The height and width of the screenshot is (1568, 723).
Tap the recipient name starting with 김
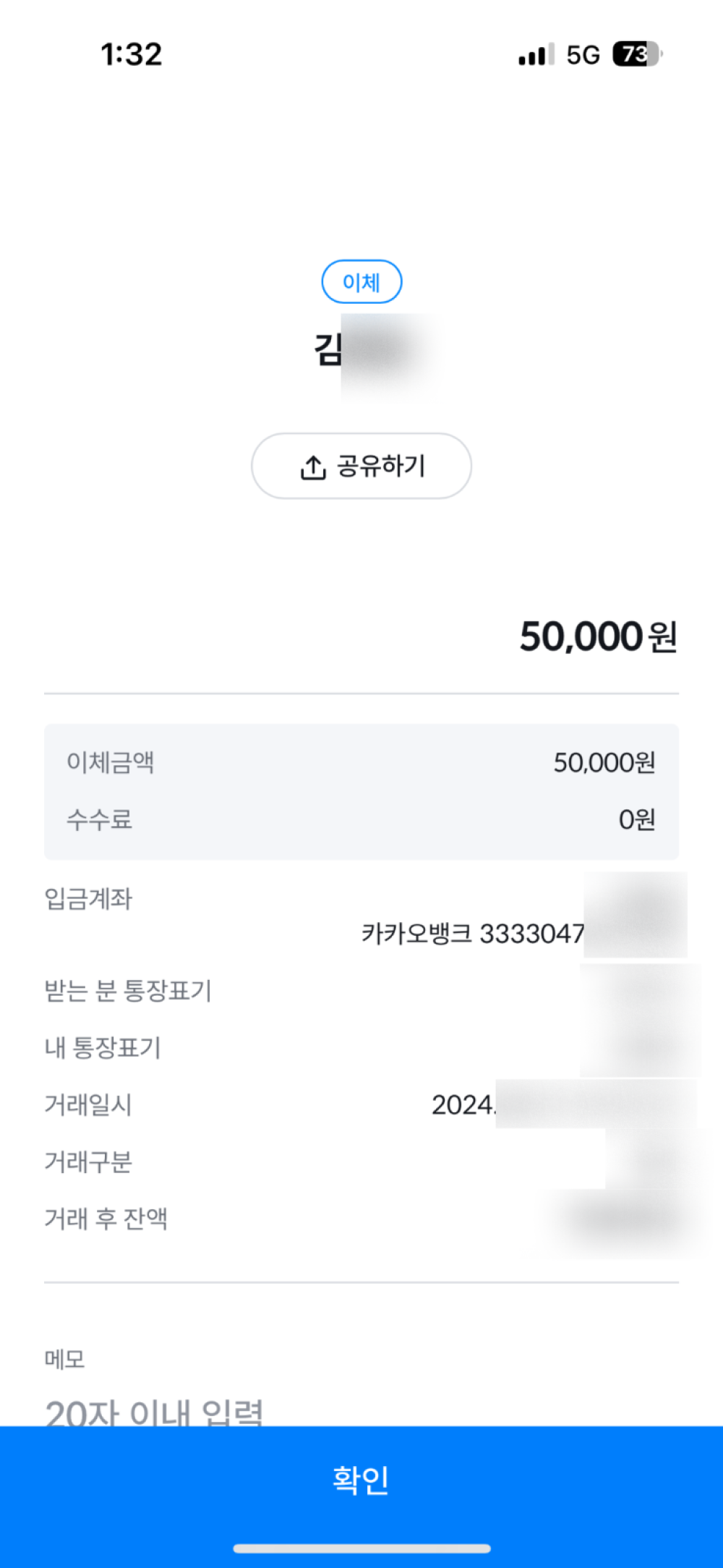[x=328, y=350]
